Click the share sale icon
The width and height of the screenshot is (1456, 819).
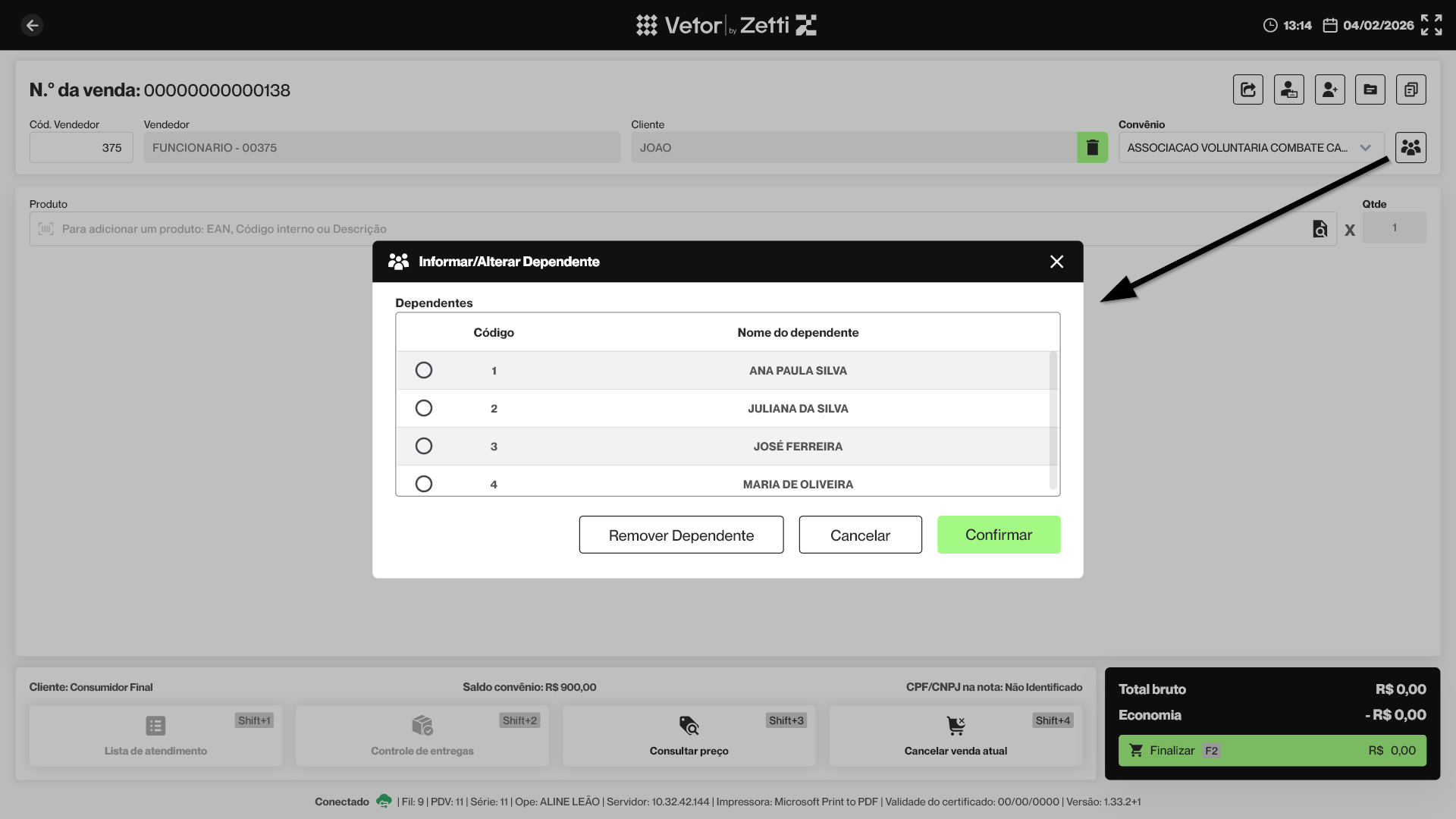1248,89
